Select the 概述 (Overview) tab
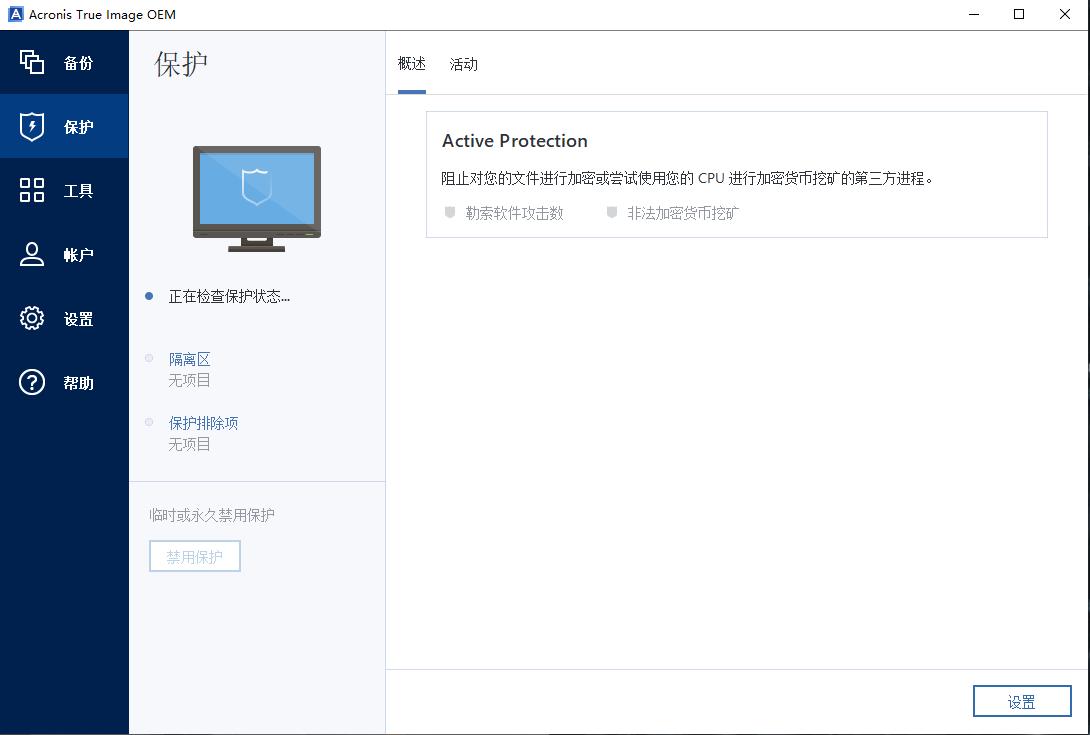This screenshot has height=735, width=1090. click(x=411, y=63)
